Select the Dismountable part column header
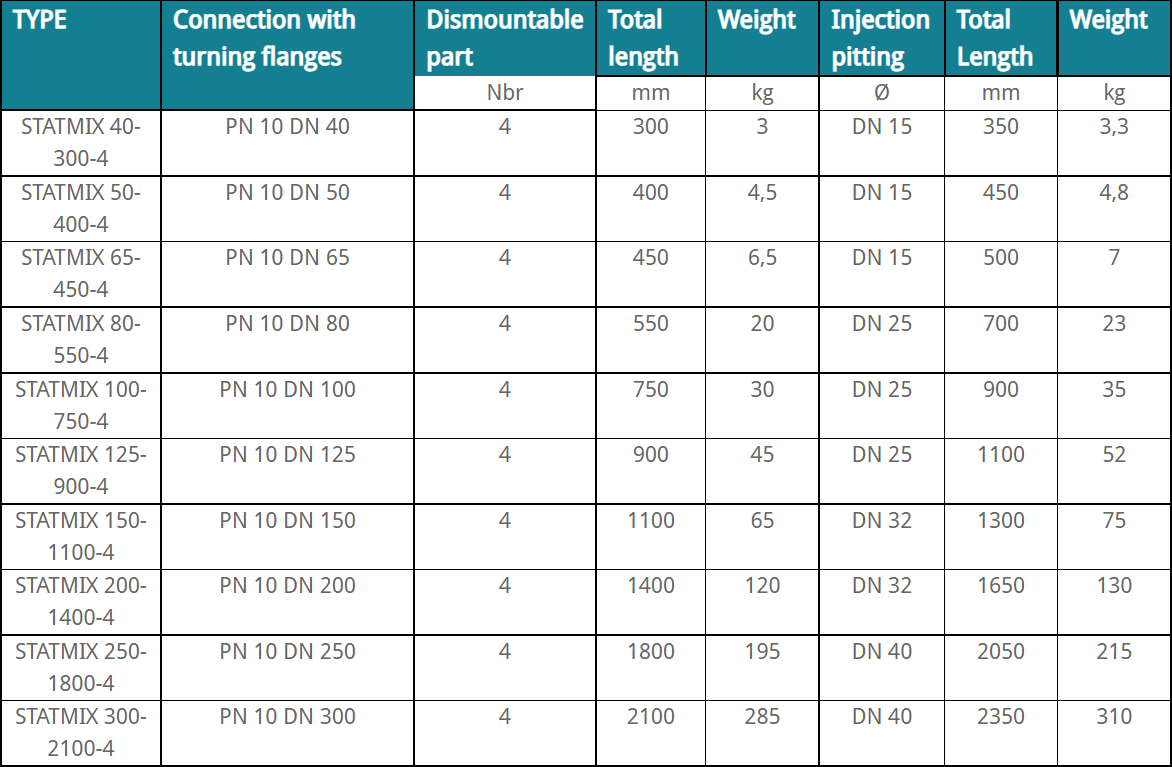 [x=504, y=38]
